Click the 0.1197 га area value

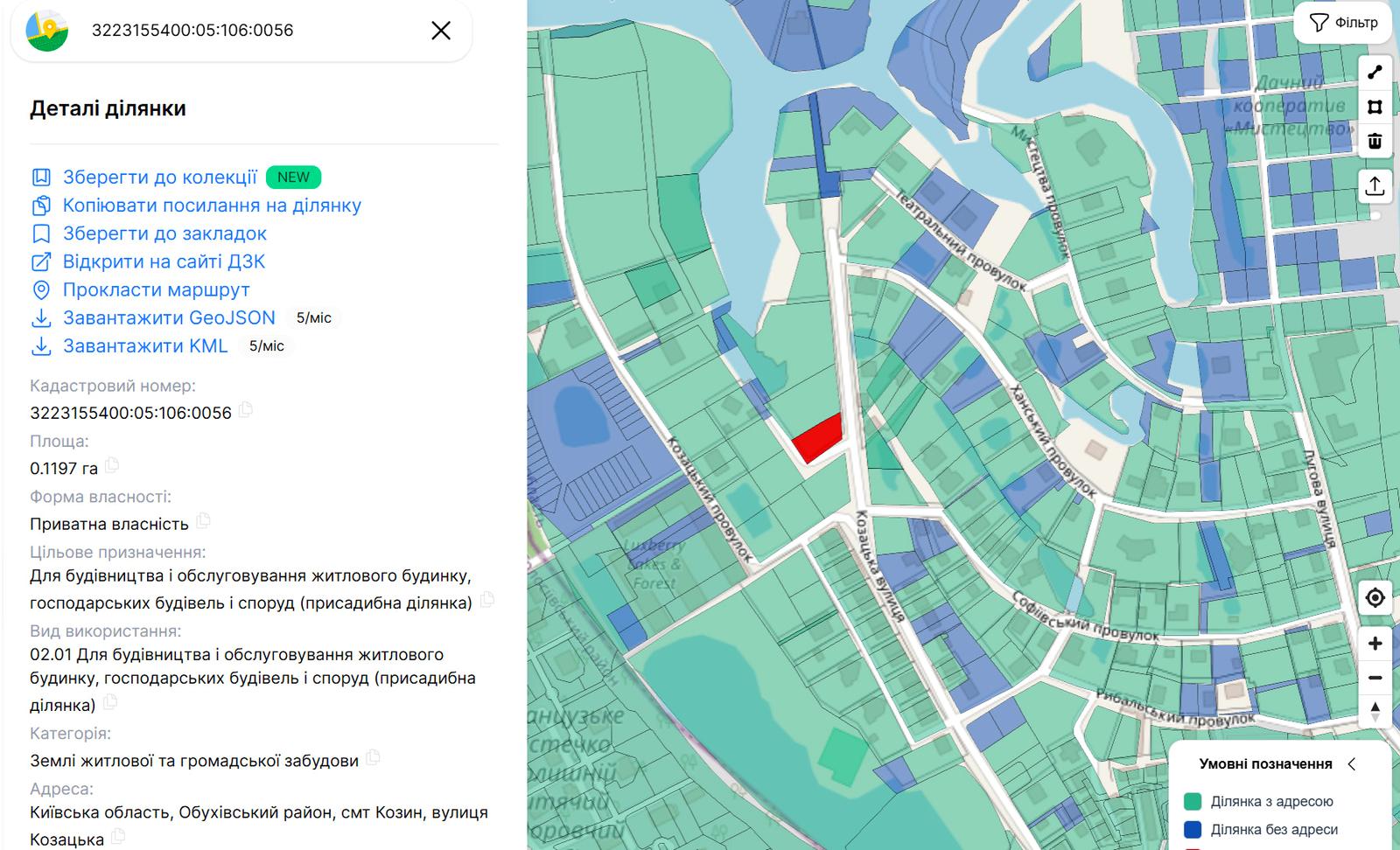(x=64, y=469)
